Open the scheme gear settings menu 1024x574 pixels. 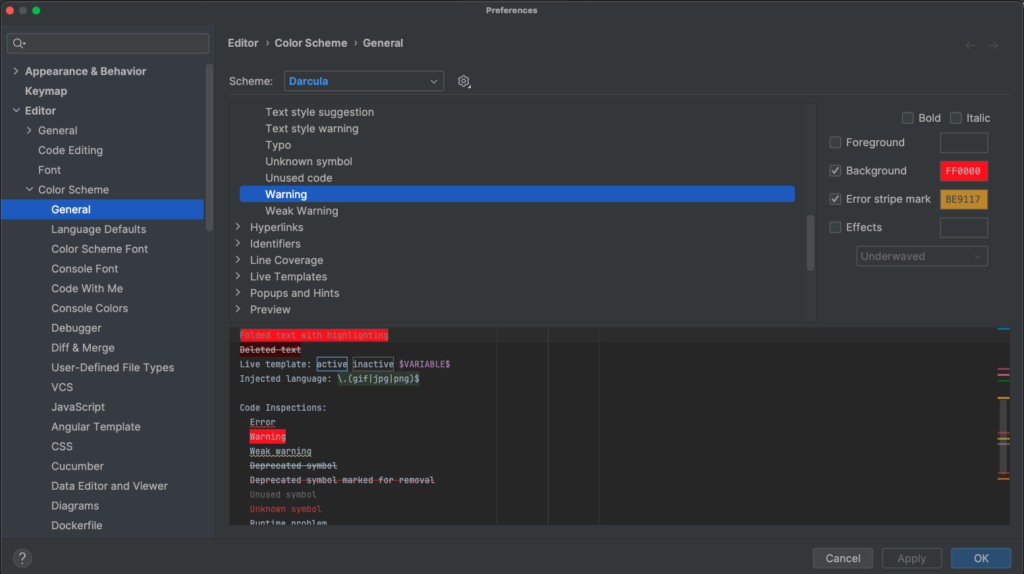tap(463, 81)
